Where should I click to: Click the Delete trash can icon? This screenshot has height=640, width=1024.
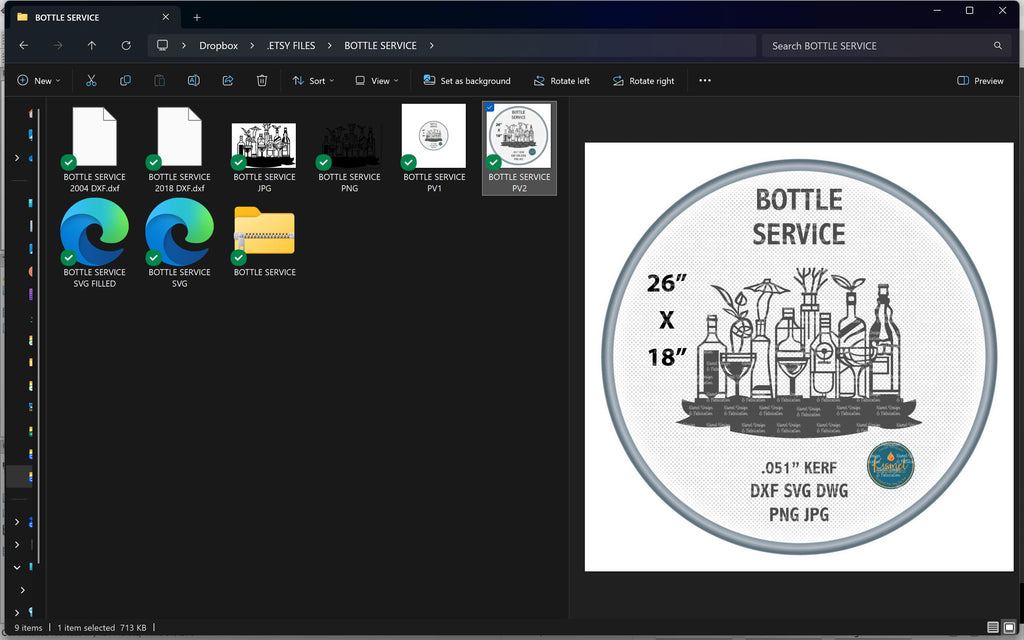pos(262,80)
